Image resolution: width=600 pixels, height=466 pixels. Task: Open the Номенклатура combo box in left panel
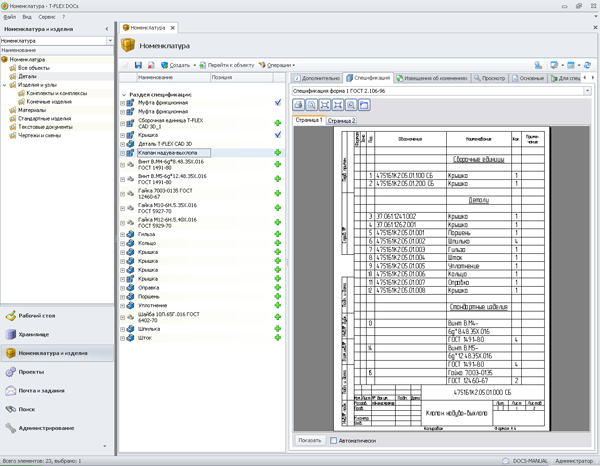tap(110, 41)
